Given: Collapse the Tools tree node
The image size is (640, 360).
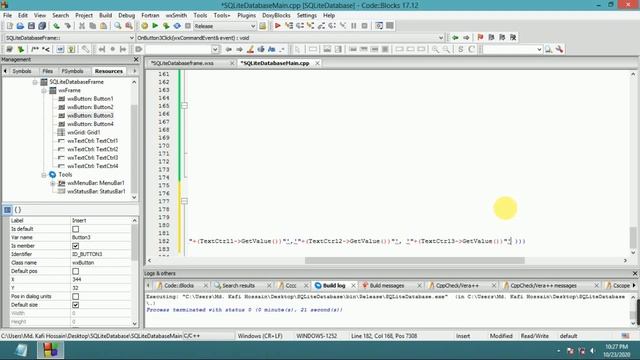Looking at the screenshot, I should coord(44,175).
